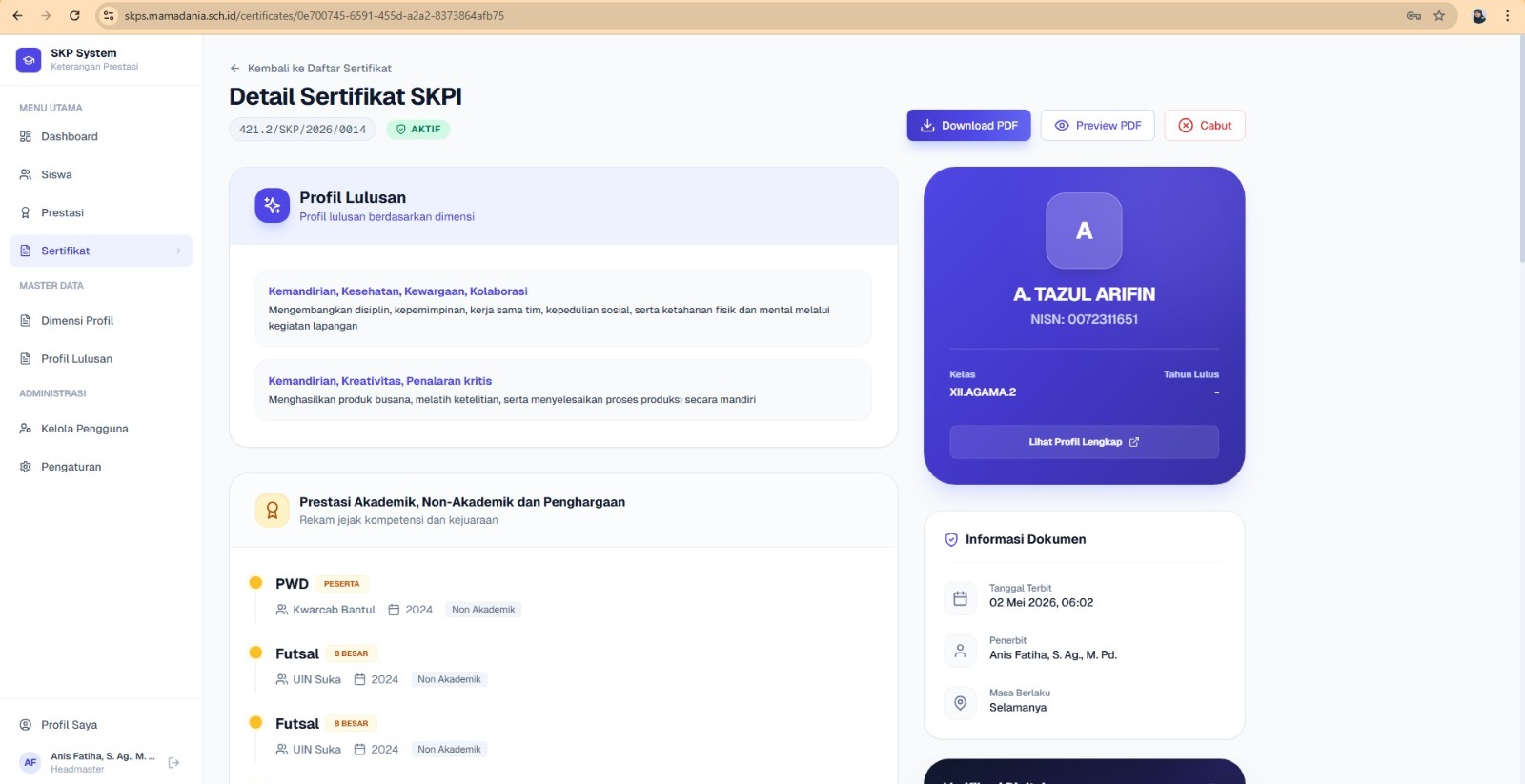The image size is (1525, 784).
Task: Click the Prestasi medal icon in sidebar
Action: click(26, 212)
